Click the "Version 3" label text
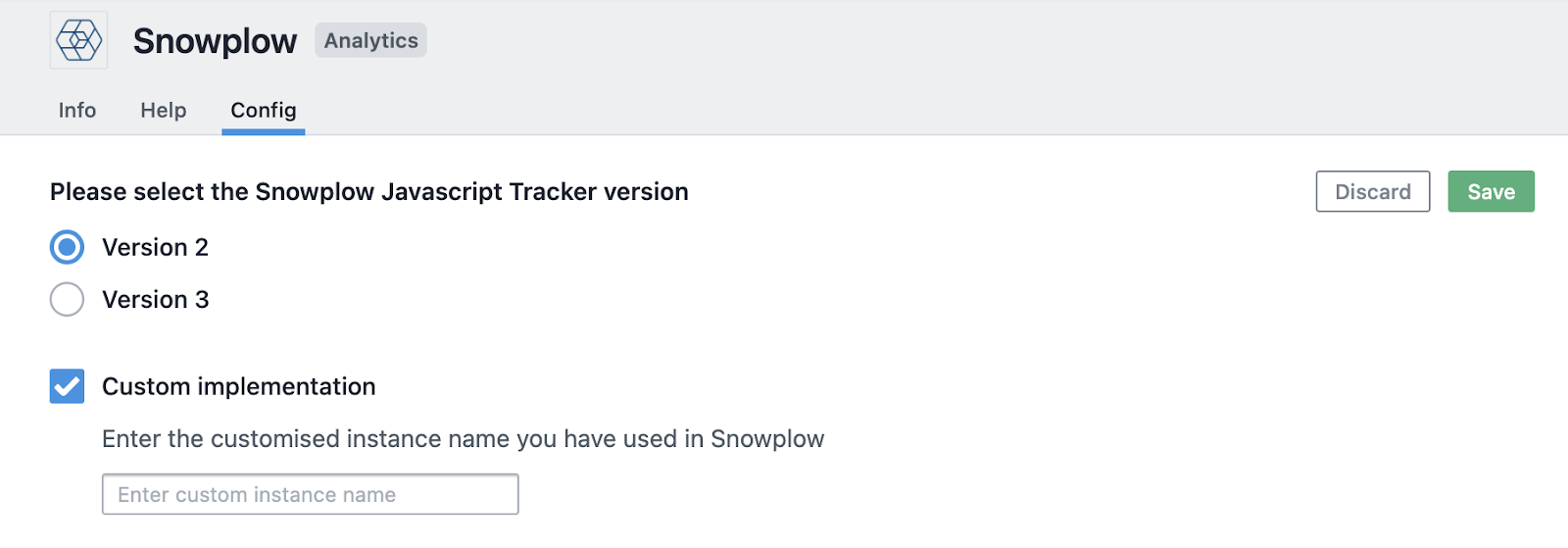 coord(155,299)
